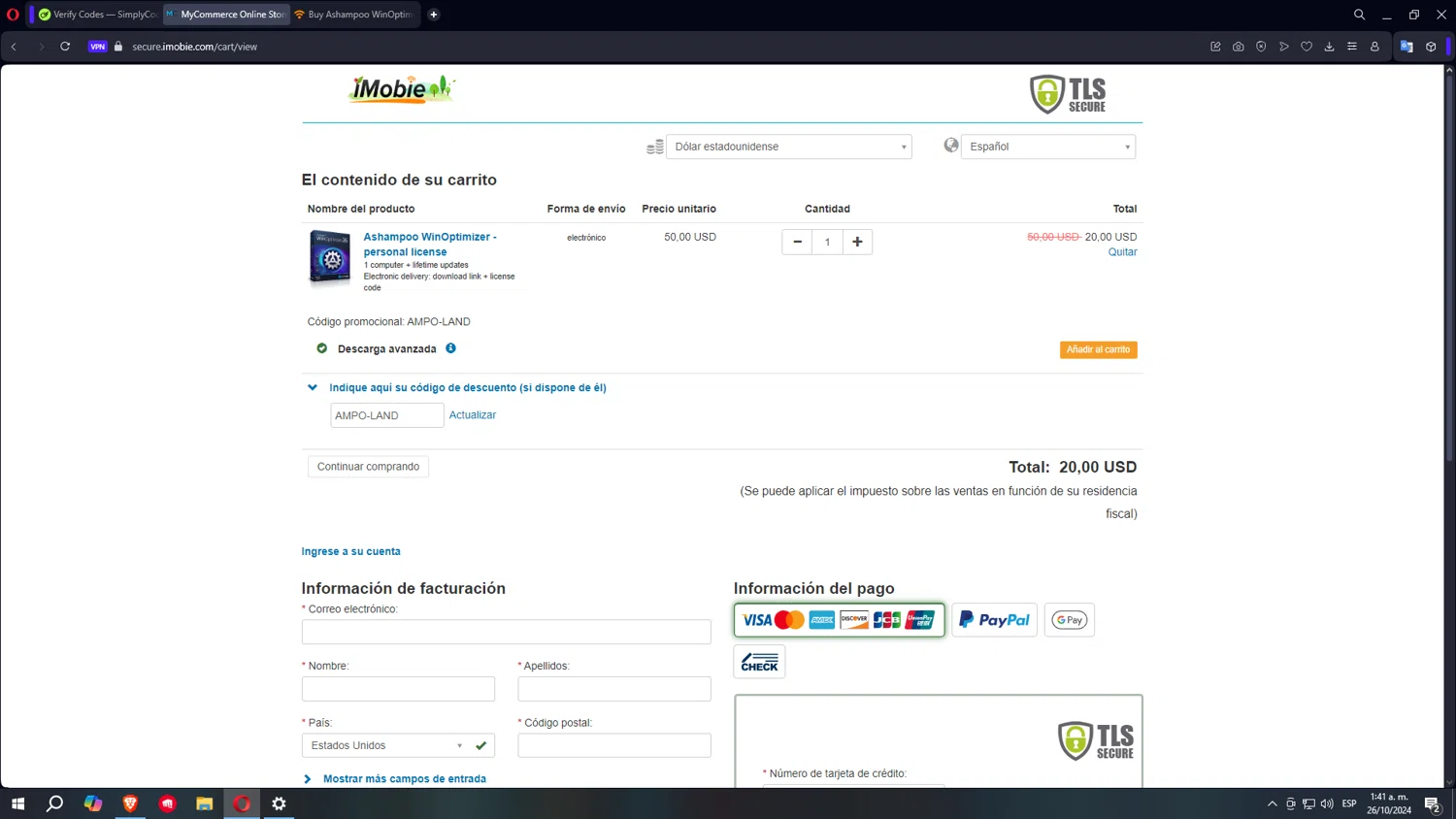Open Windows taskbar search
The image size is (1456, 819).
(x=55, y=803)
